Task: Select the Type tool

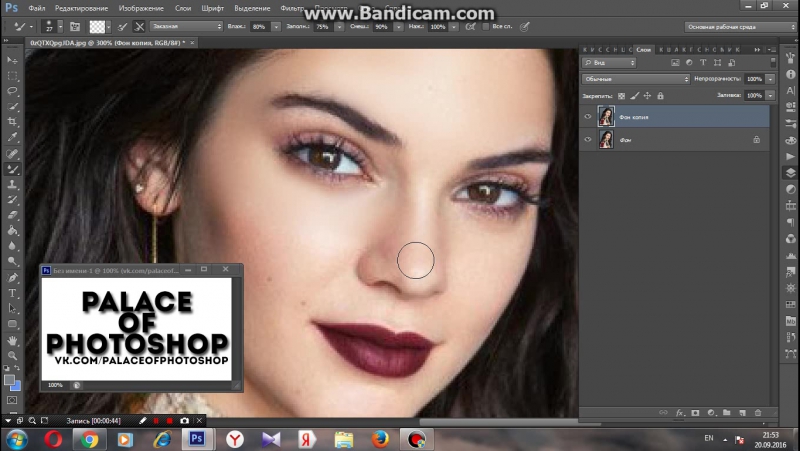Action: (x=12, y=293)
